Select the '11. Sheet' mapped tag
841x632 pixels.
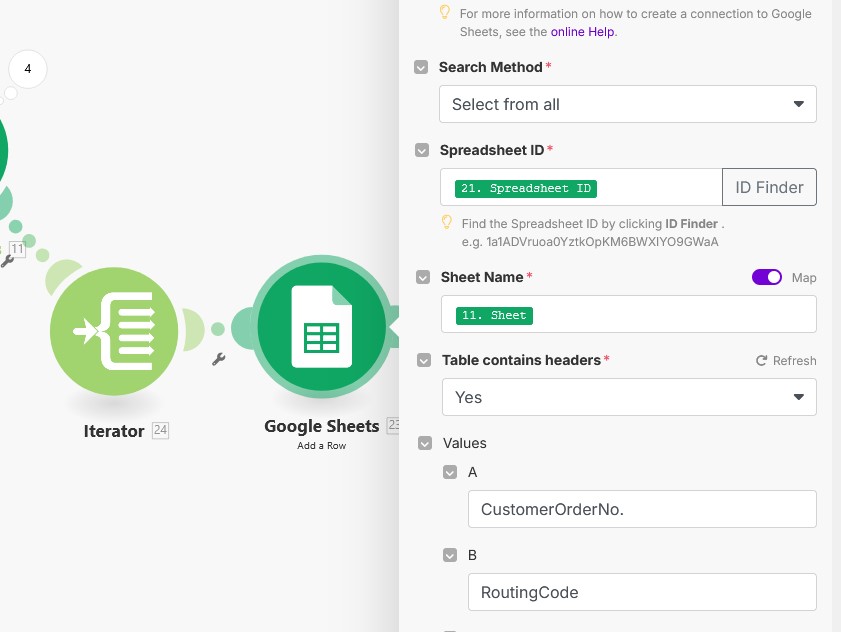[494, 315]
